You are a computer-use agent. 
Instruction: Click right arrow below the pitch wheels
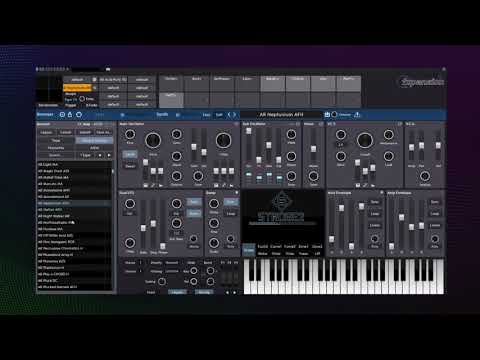coord(235,292)
